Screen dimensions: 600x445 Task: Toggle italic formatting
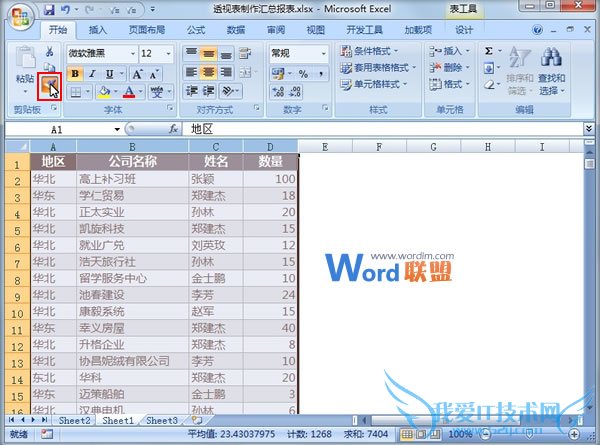coord(92,74)
